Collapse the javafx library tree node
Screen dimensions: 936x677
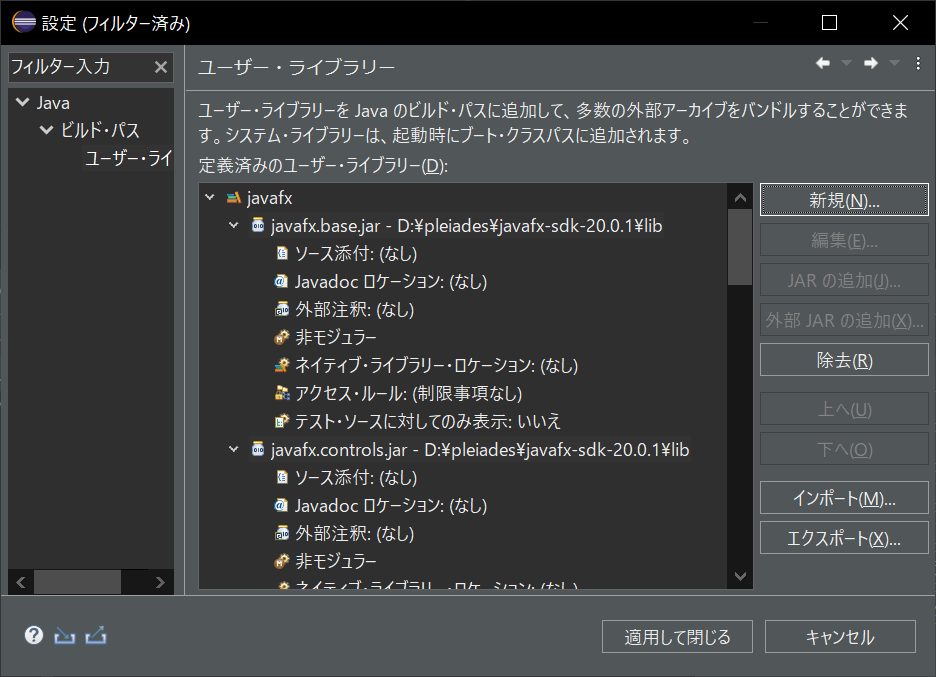click(x=208, y=197)
